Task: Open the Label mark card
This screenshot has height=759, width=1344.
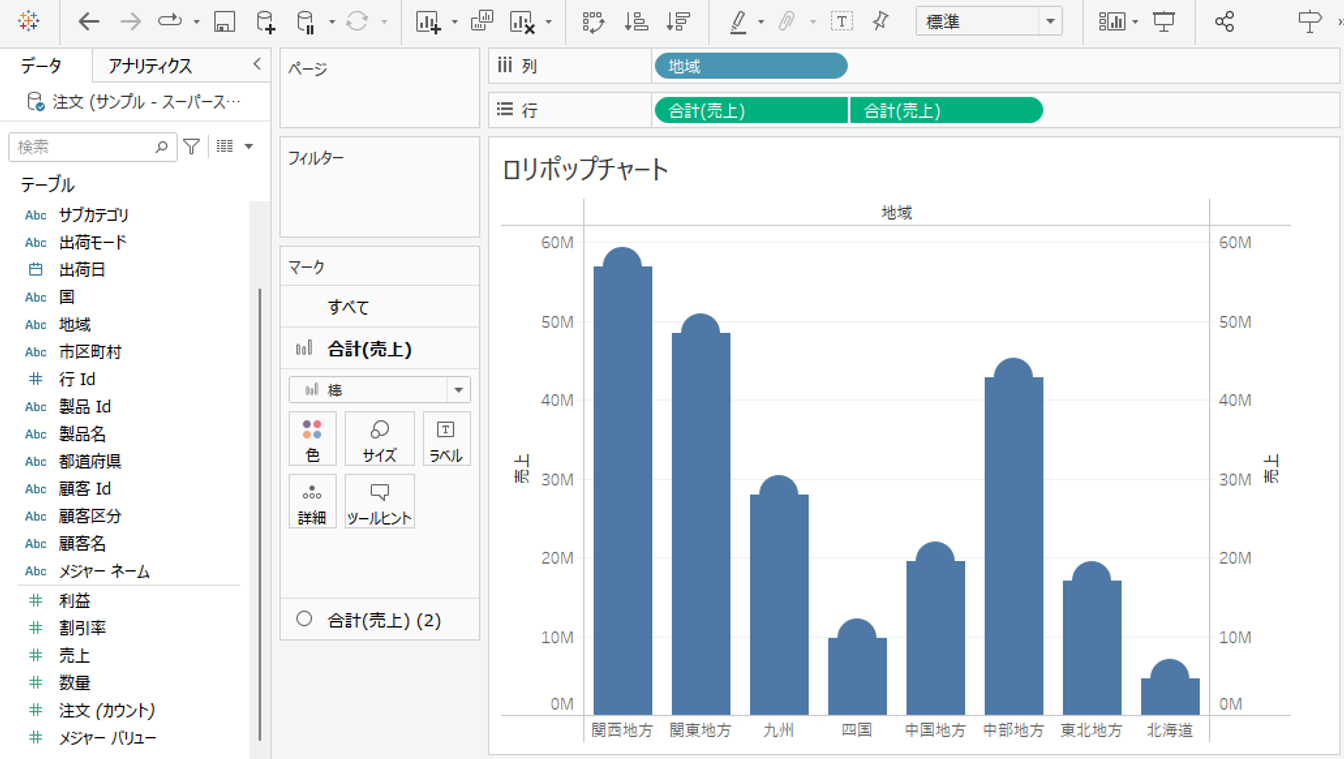Action: point(446,439)
